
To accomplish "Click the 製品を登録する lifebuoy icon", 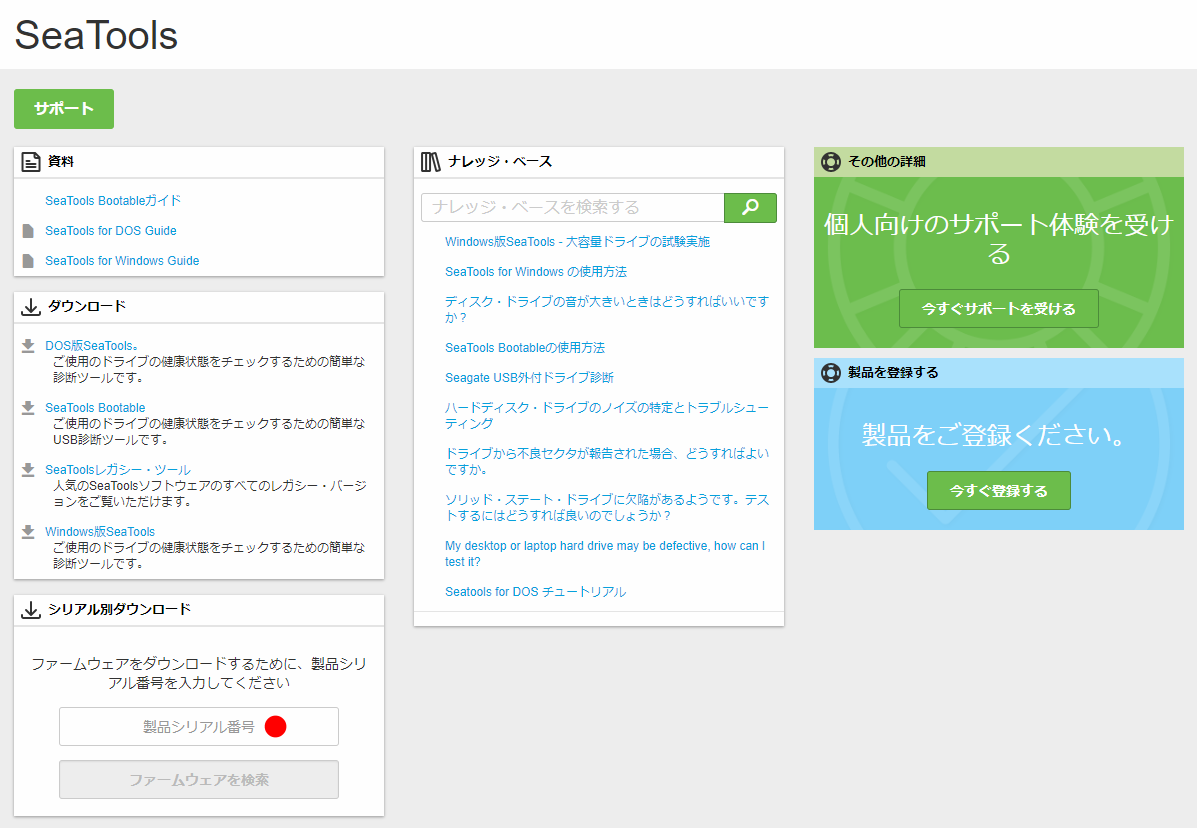I will coord(831,373).
